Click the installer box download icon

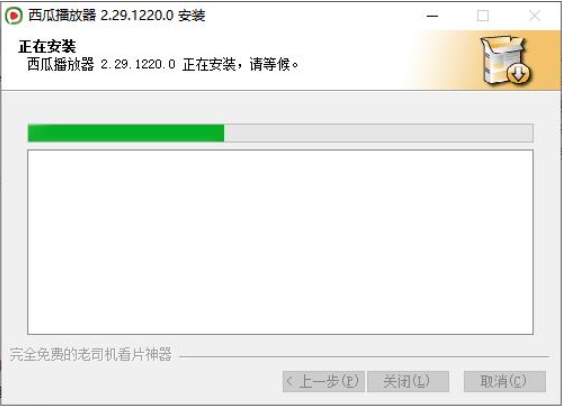506,61
